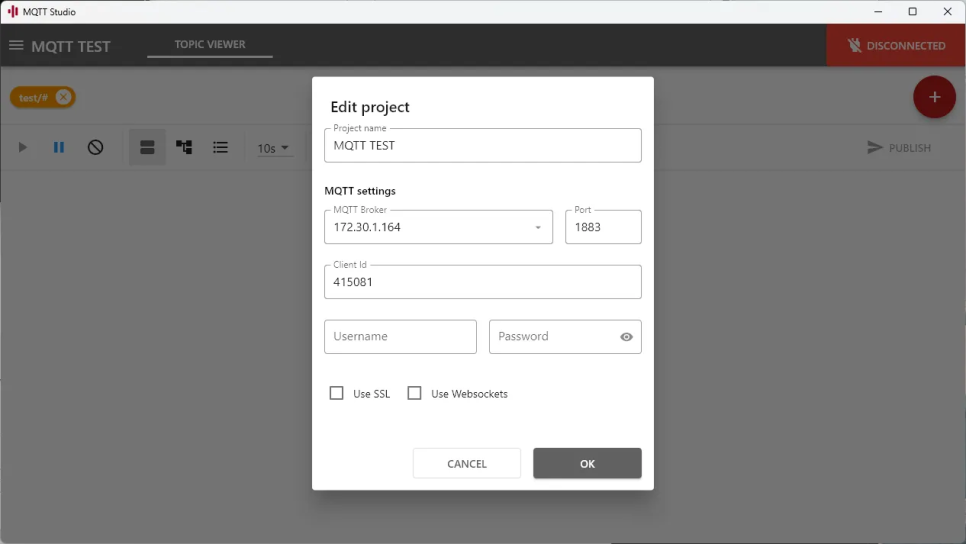This screenshot has height=544, width=966.
Task: Pause the topic stream with the pause icon
Action: (x=59, y=147)
